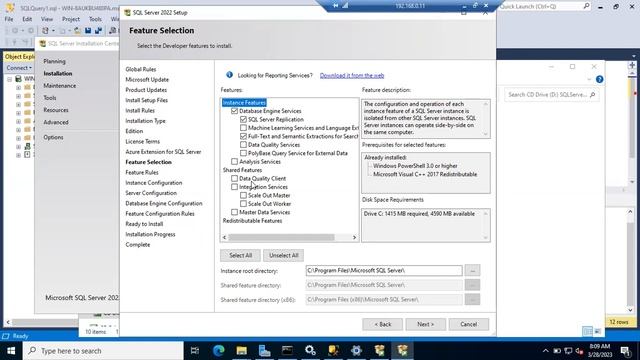Select Advanced in Installation Center
The image size is (640, 360).
56,122
